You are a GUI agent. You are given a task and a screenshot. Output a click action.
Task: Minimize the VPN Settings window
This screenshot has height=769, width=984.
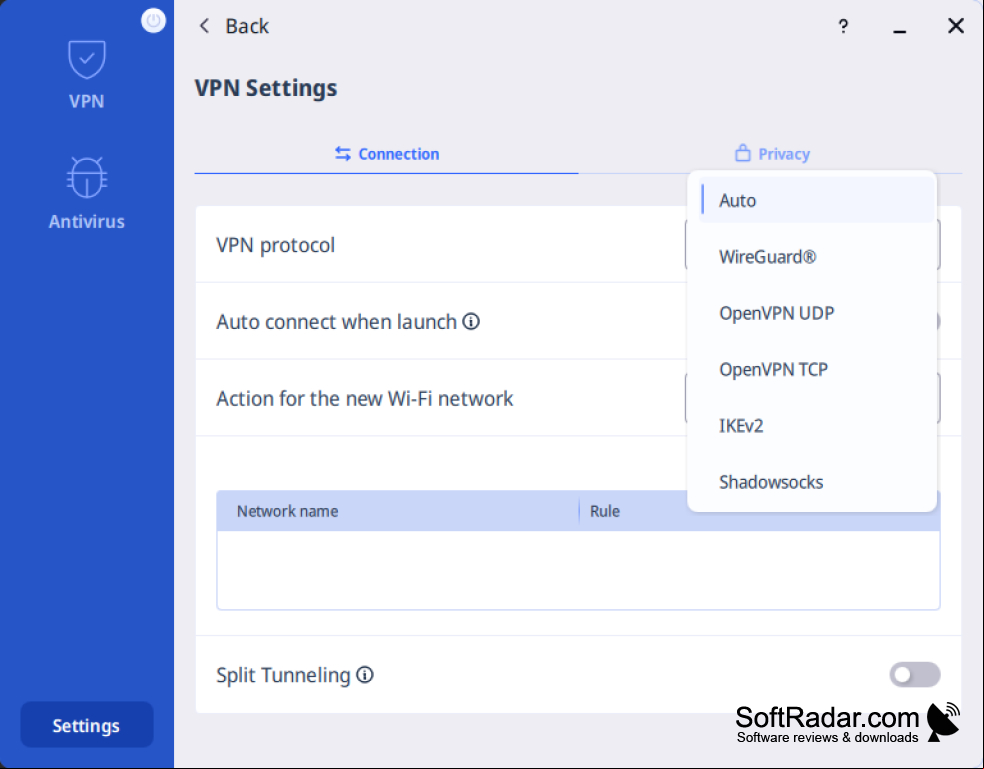[900, 30]
